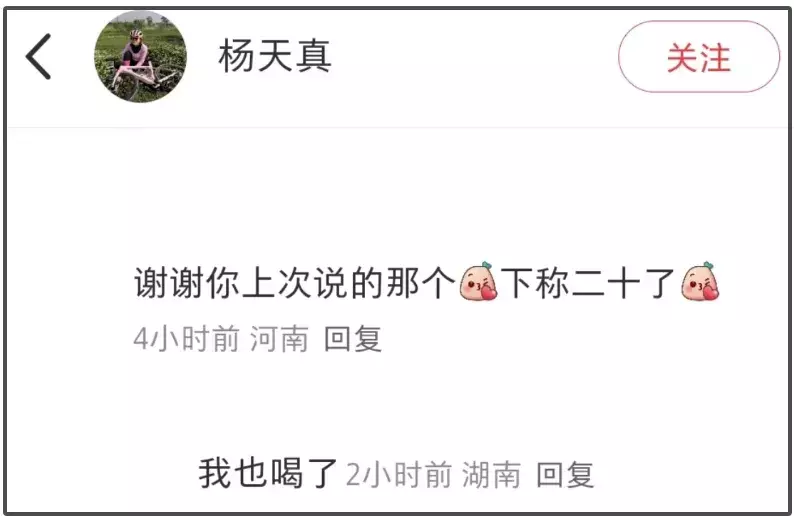Click the 喝 character in the reply
The height and width of the screenshot is (517, 794).
click(286, 473)
